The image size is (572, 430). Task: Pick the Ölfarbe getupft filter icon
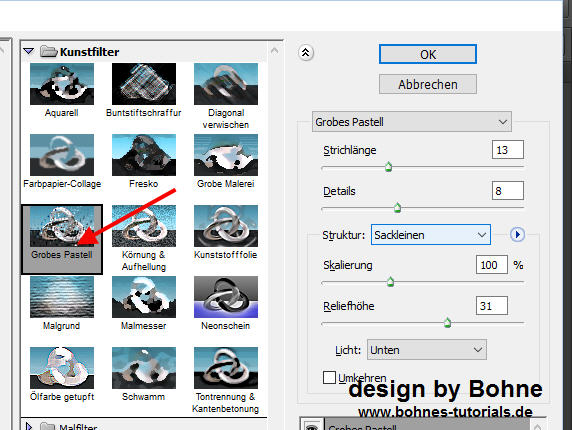click(62, 368)
